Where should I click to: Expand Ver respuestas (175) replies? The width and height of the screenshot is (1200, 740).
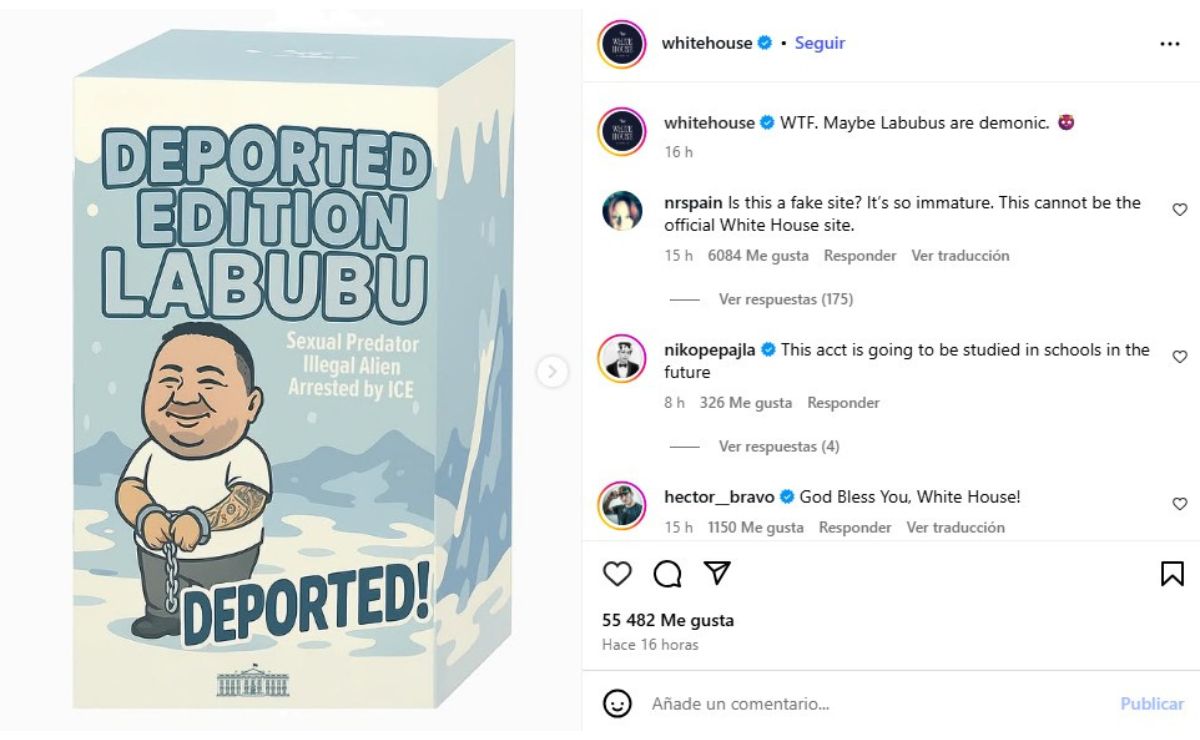[x=785, y=299]
